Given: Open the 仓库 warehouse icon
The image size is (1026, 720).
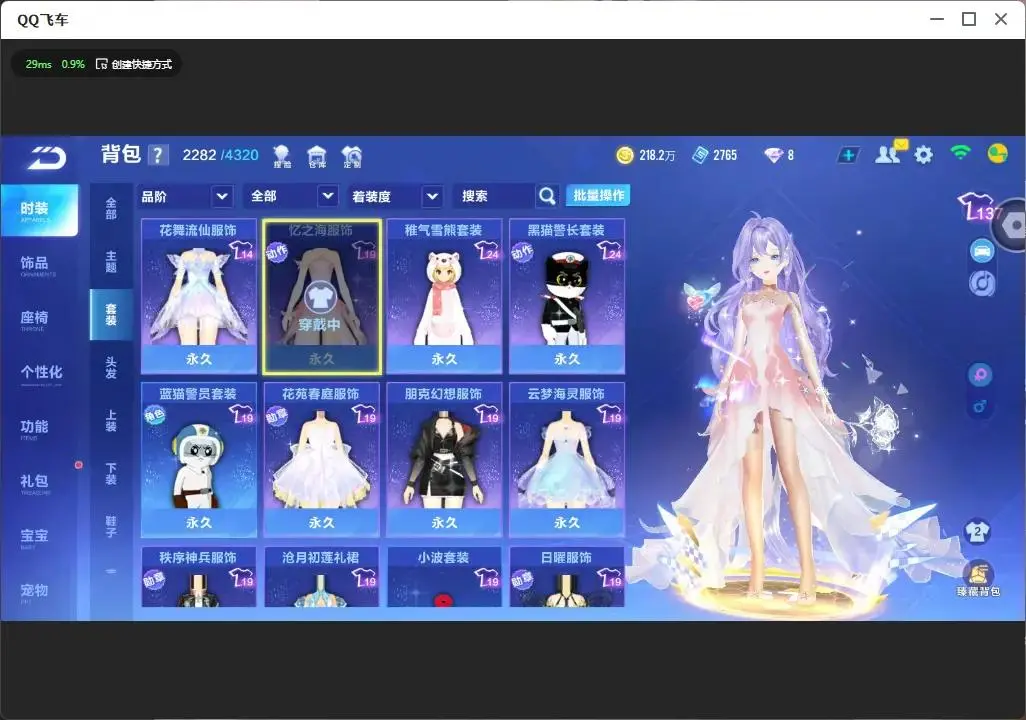Looking at the screenshot, I should coord(317,156).
